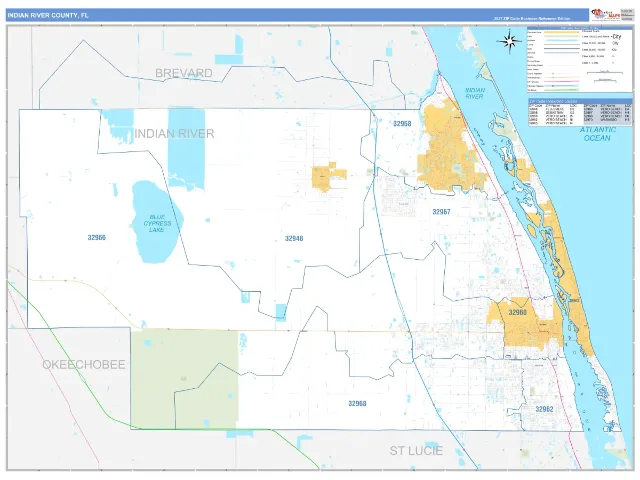This screenshot has width=640, height=480.
Task: Click the blue italic 'INDIAN RIVER' water label
Action: tap(475, 93)
